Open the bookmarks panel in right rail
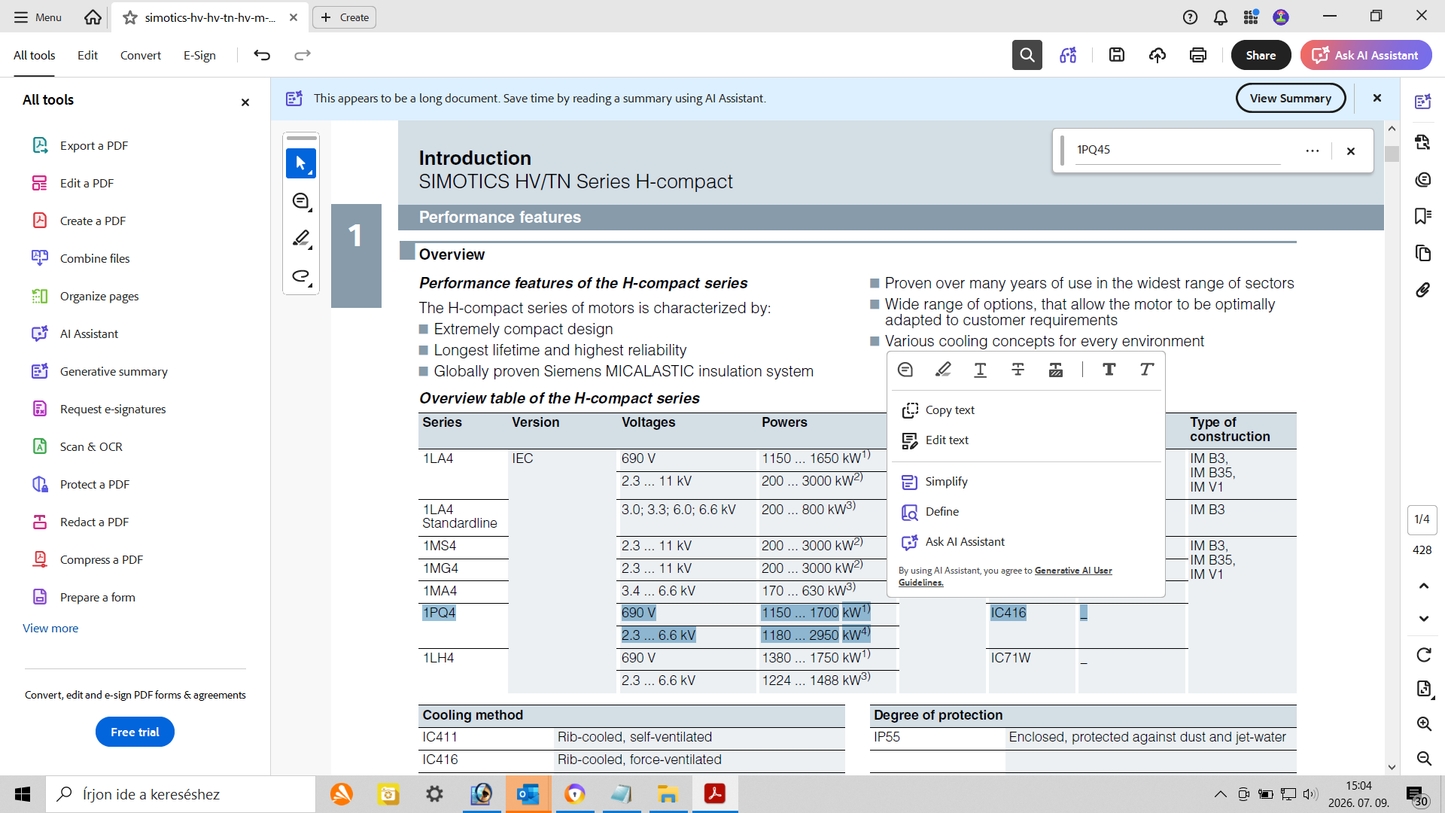1445x813 pixels. coord(1423,216)
